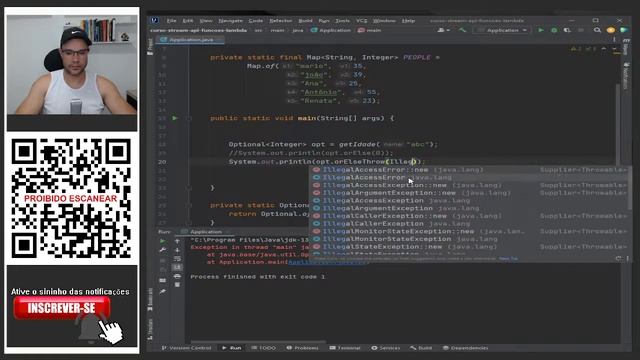Screen dimensions: 640x360
Task: Open the Bookmarks tool window on left edge
Action: click(x=151, y=299)
